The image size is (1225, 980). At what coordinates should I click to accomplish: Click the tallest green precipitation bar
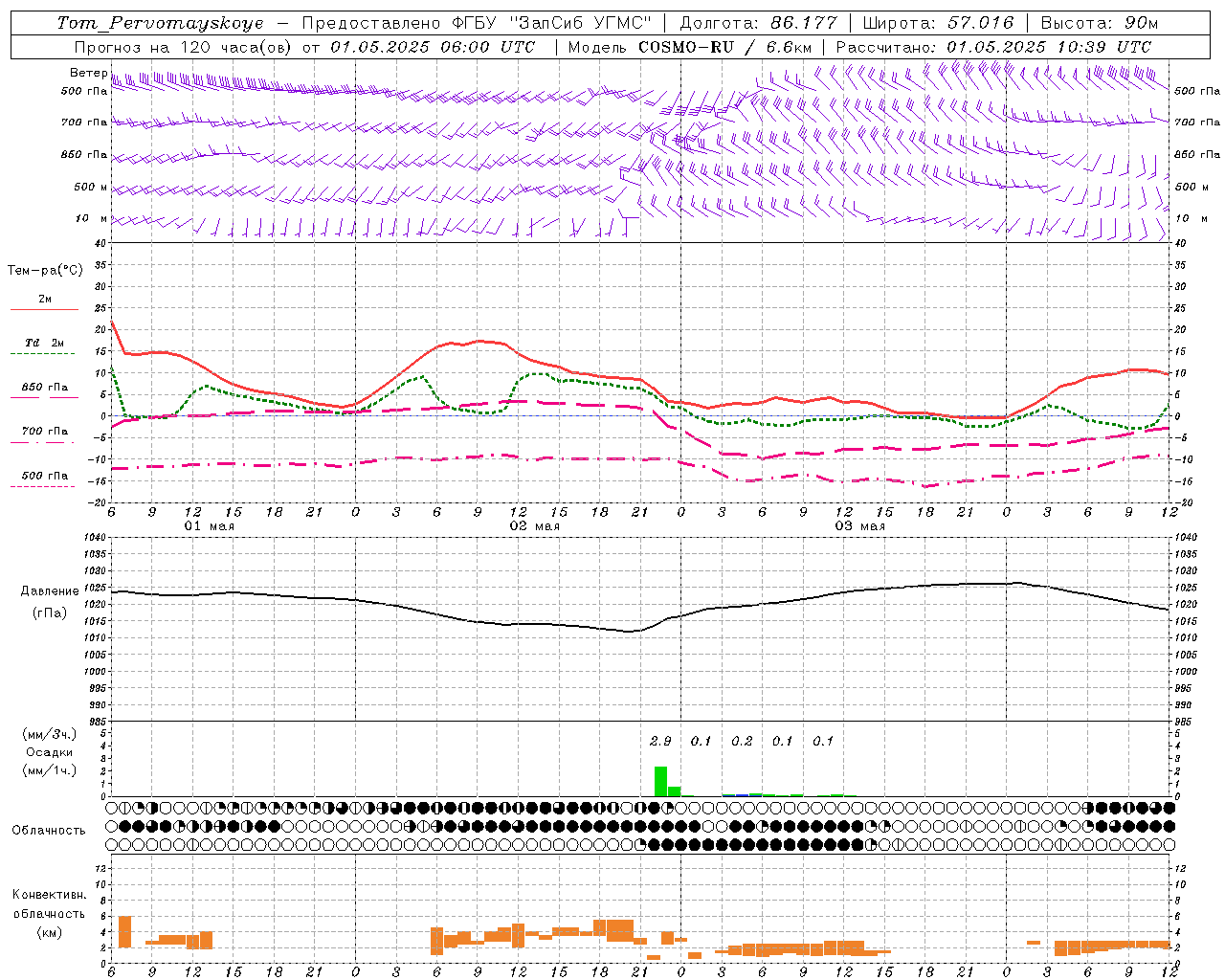660,781
